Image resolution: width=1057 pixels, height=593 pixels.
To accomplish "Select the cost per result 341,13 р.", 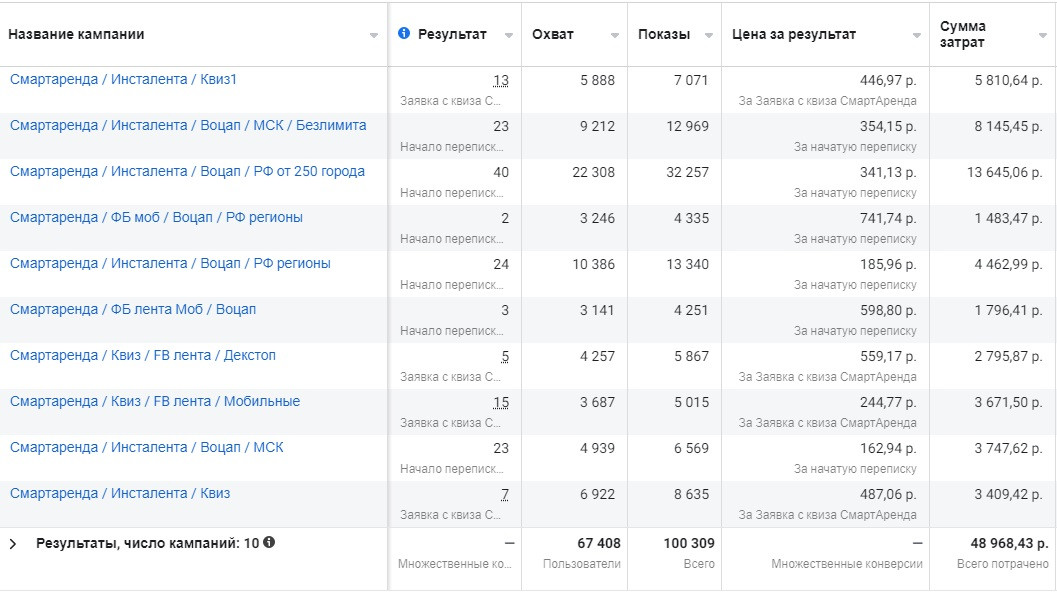I will 888,173.
